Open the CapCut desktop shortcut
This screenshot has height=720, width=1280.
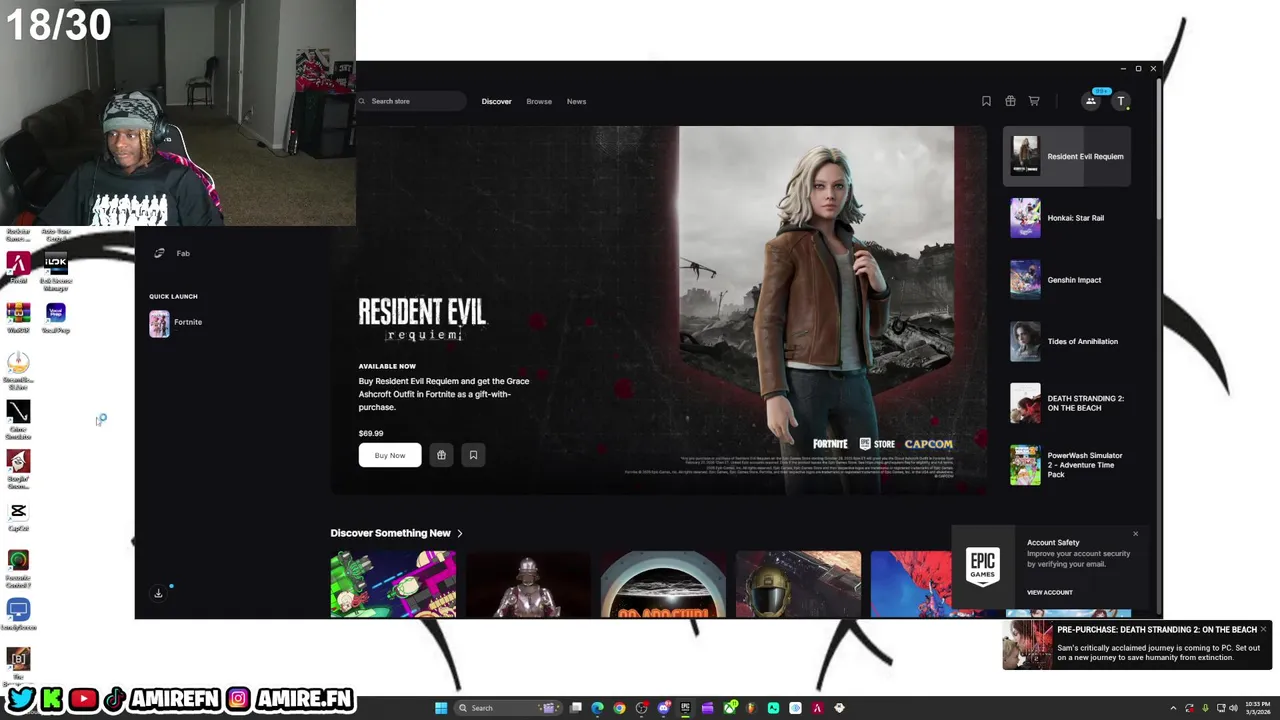[18, 516]
